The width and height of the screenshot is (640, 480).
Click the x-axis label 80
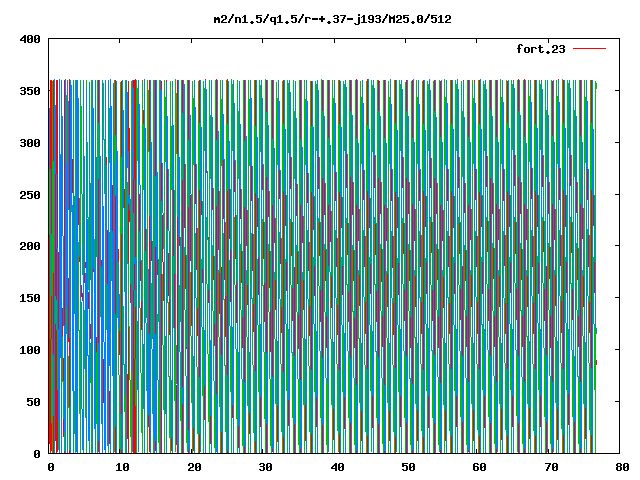[x=622, y=467]
